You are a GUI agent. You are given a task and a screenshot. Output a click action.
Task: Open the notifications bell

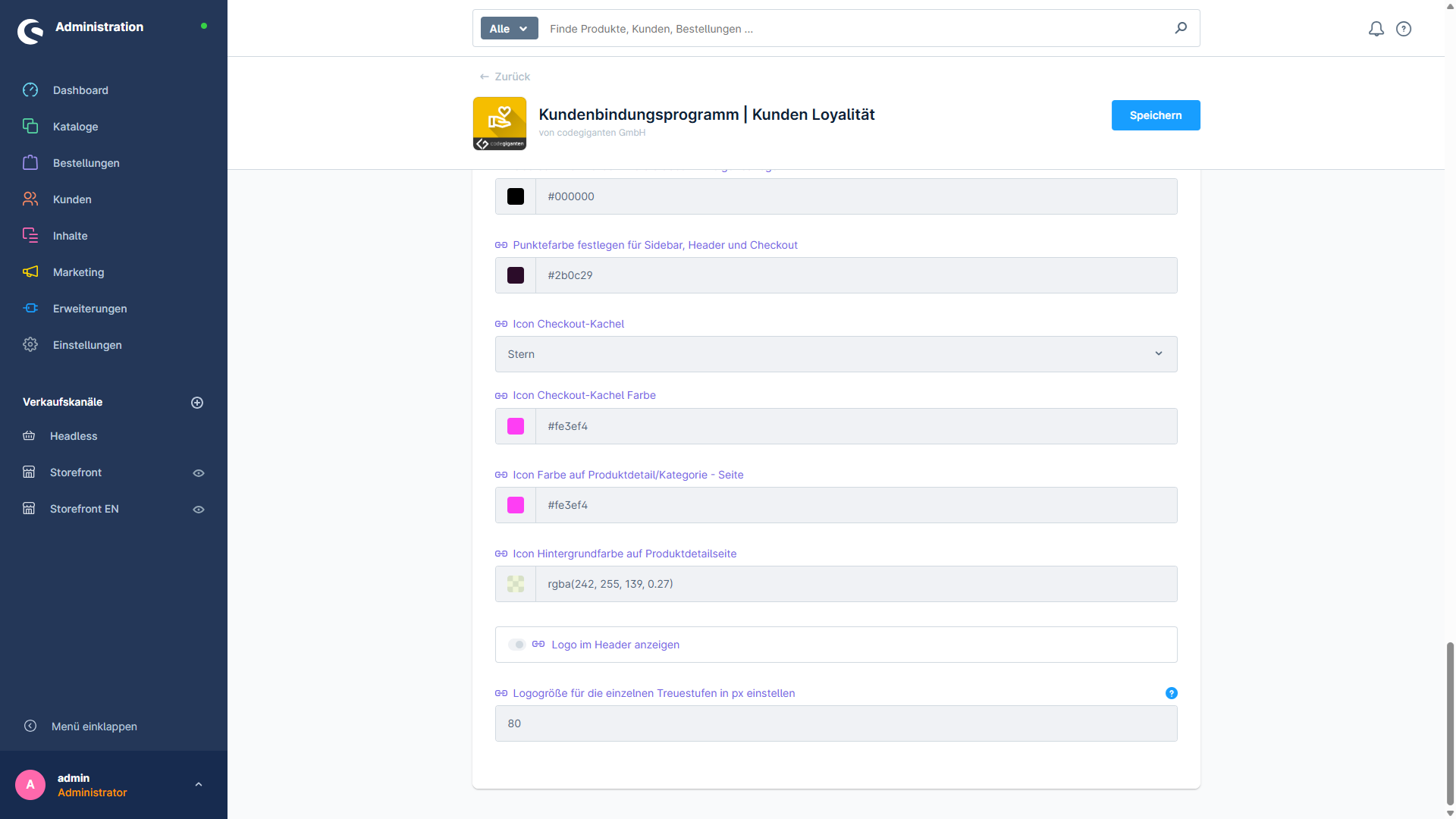pos(1376,29)
